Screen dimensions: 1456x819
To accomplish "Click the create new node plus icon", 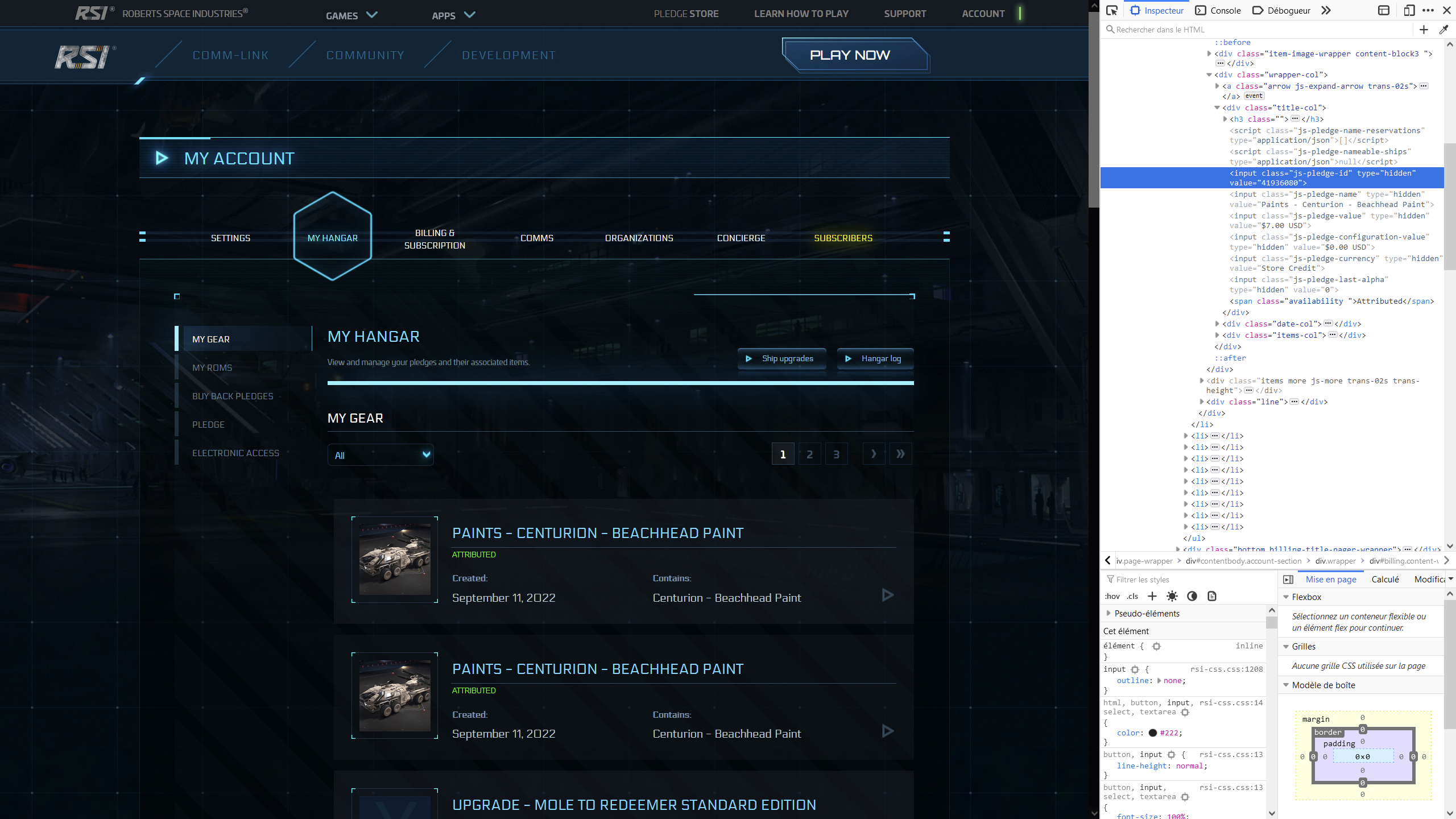I will tap(1424, 30).
